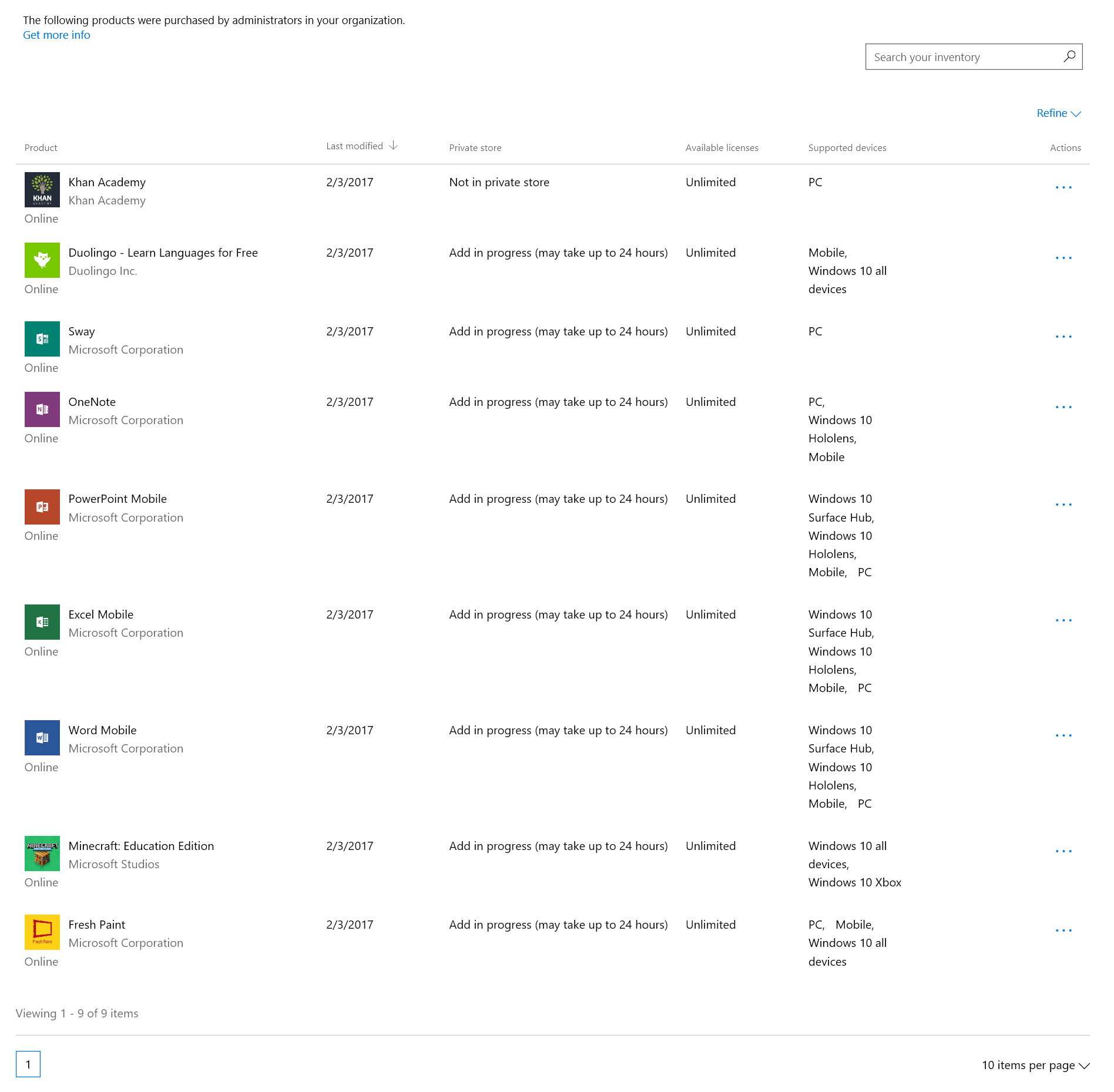The width and height of the screenshot is (1114, 1092).
Task: Click the Minecraft Education Edition icon
Action: pos(42,854)
